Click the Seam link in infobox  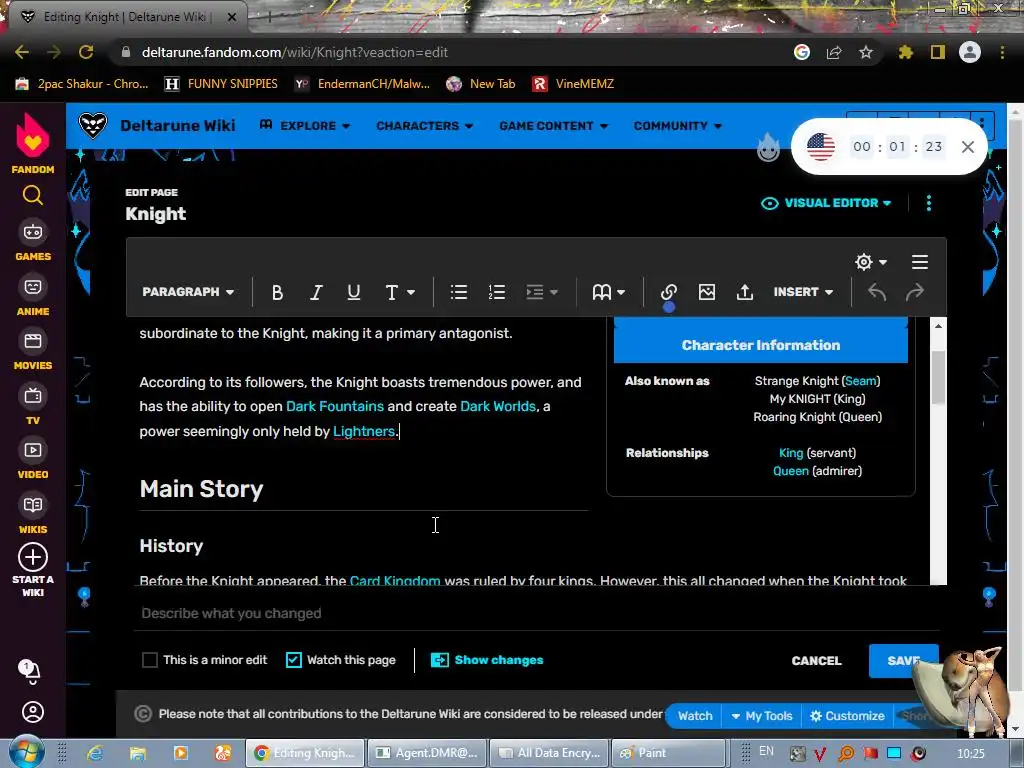pos(861,381)
